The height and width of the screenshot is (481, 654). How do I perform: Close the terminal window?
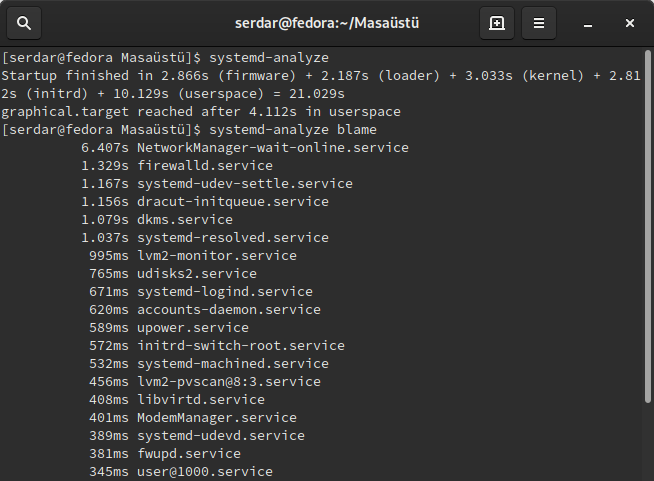pos(630,23)
